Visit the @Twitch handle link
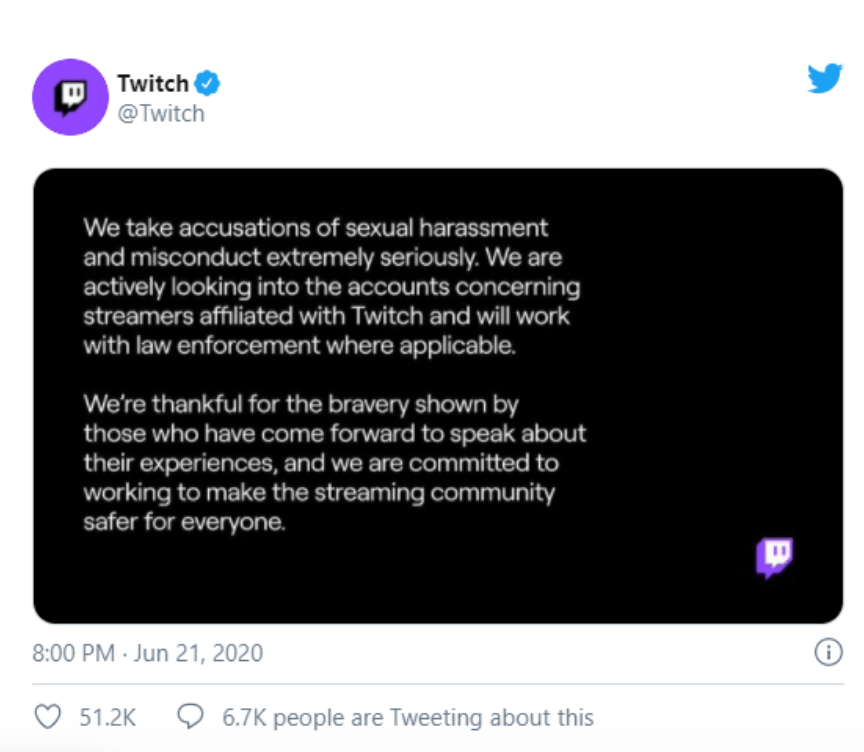 [161, 113]
